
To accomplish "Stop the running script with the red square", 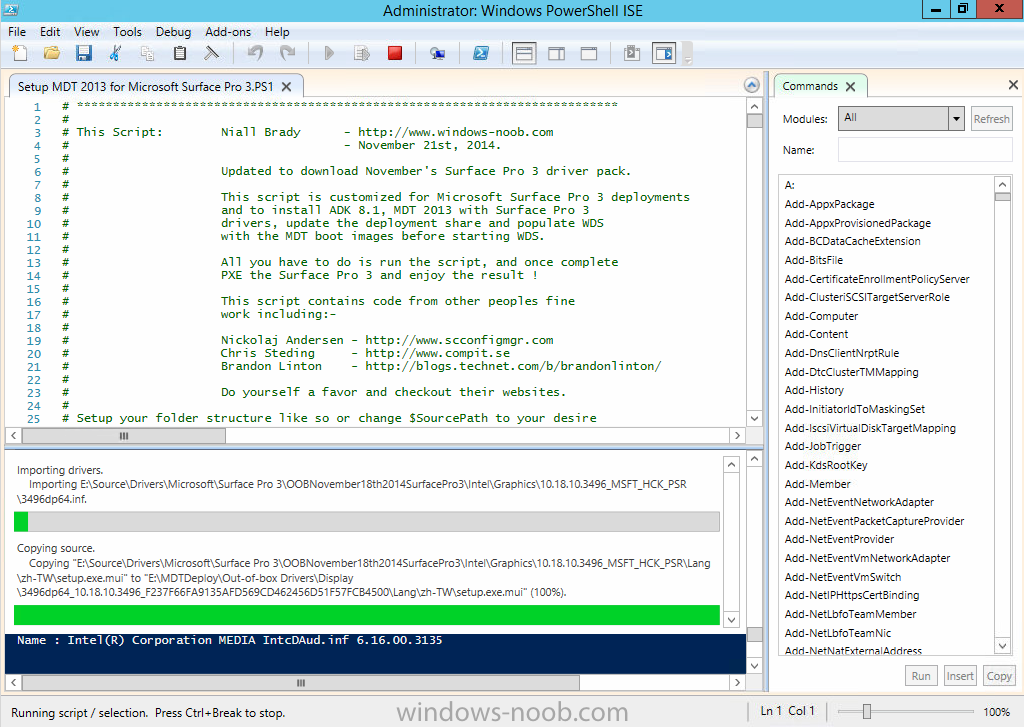I will pos(394,53).
